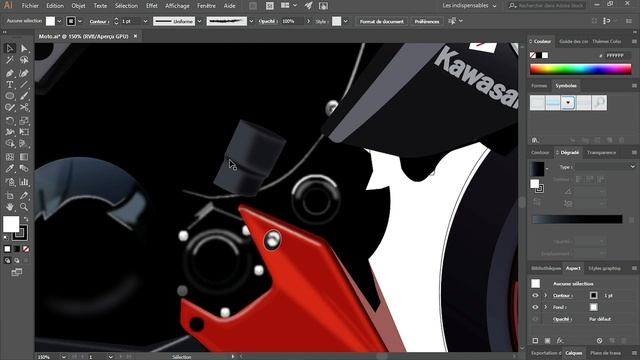Select the Scale tool
The image size is (640, 360).
coord(24,120)
